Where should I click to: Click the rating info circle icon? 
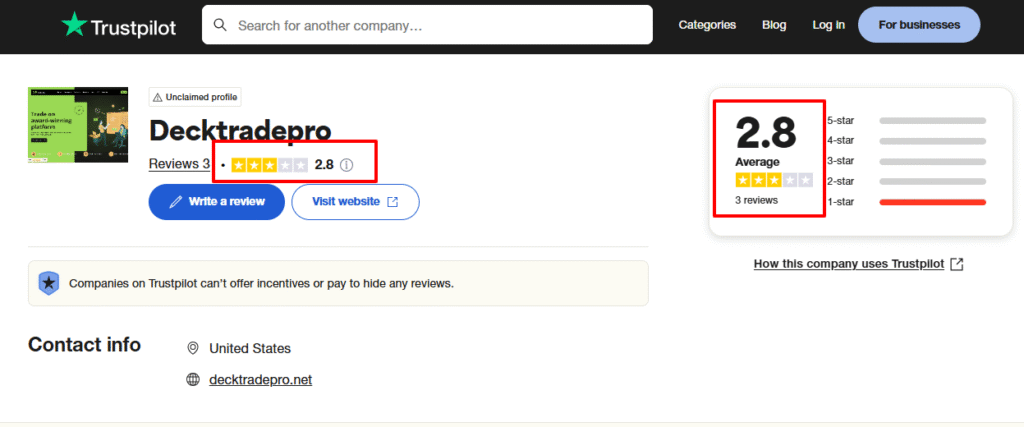pos(347,165)
